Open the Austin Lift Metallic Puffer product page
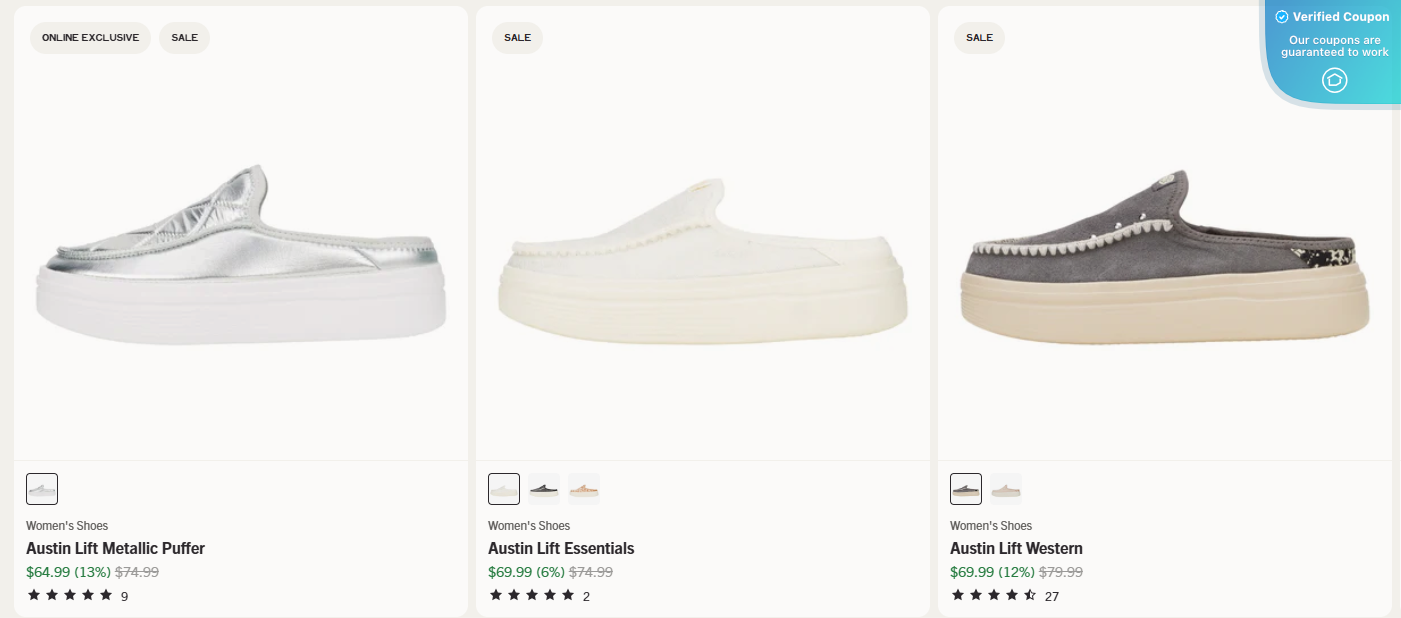The height and width of the screenshot is (618, 1401). [115, 548]
